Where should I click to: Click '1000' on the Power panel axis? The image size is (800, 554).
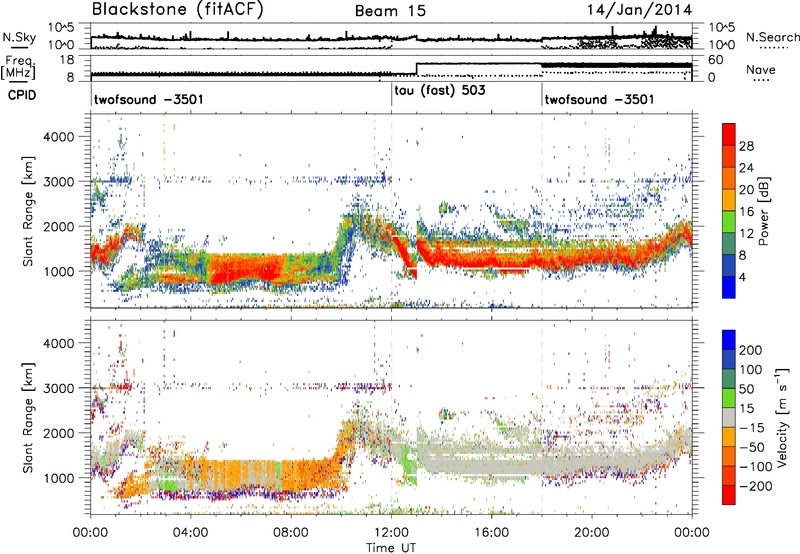(59, 271)
